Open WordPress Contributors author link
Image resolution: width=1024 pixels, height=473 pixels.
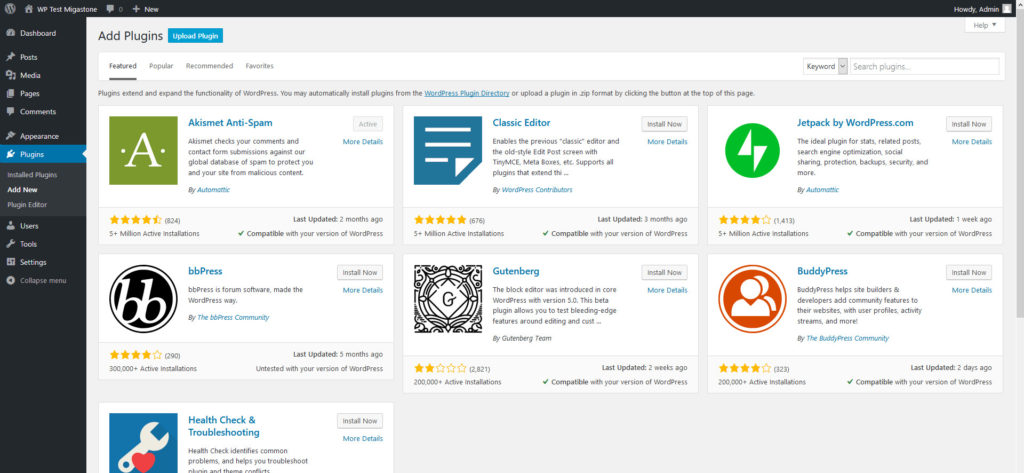pyautogui.click(x=537, y=190)
